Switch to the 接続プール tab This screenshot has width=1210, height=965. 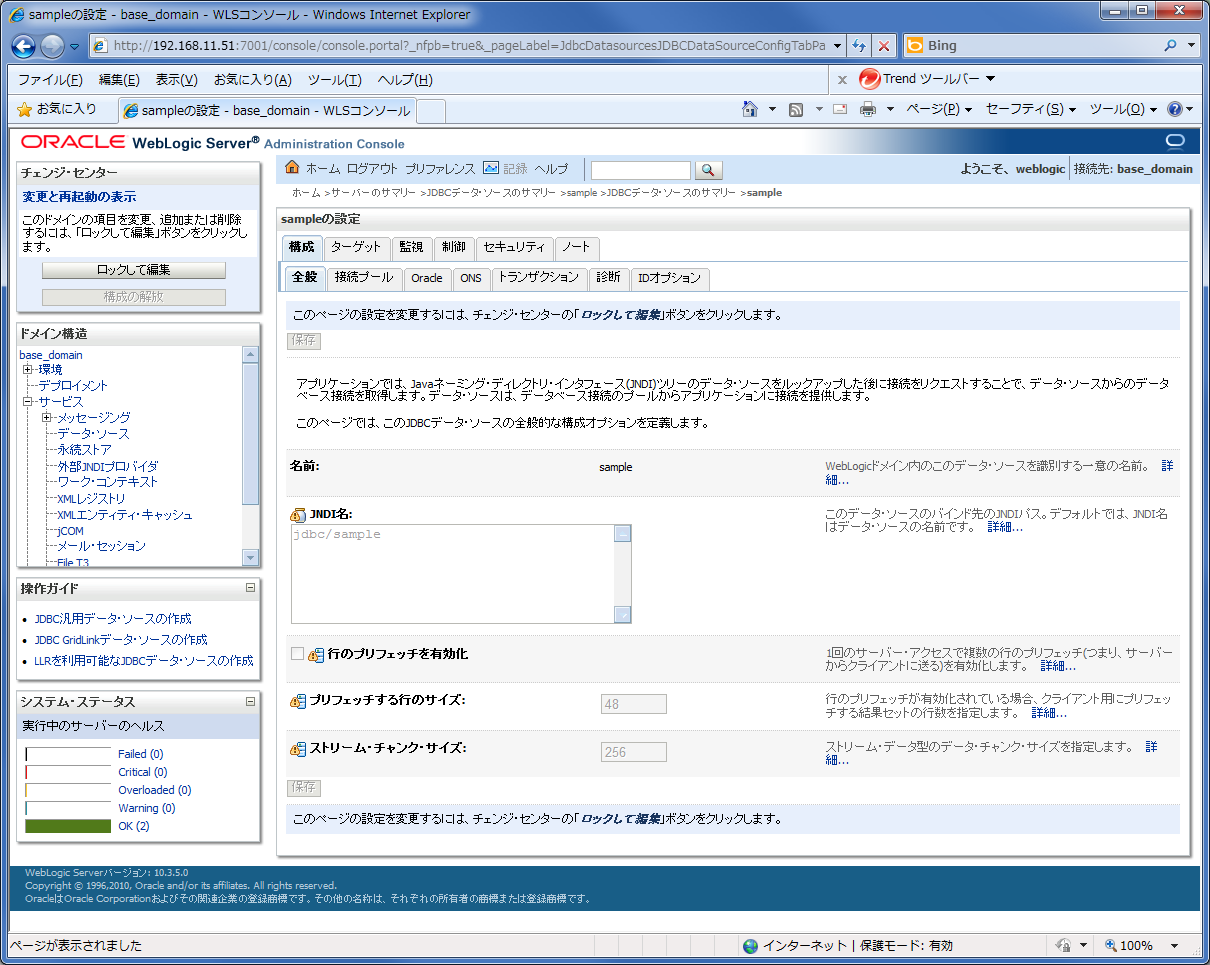tap(365, 278)
